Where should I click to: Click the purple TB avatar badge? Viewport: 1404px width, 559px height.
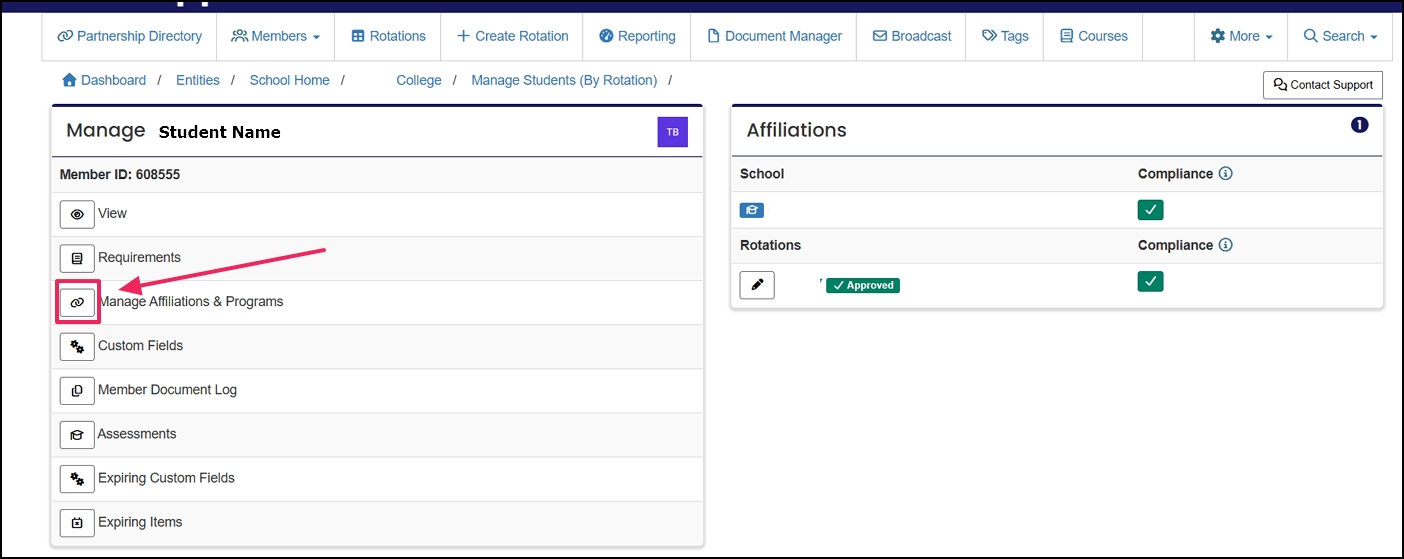[672, 132]
